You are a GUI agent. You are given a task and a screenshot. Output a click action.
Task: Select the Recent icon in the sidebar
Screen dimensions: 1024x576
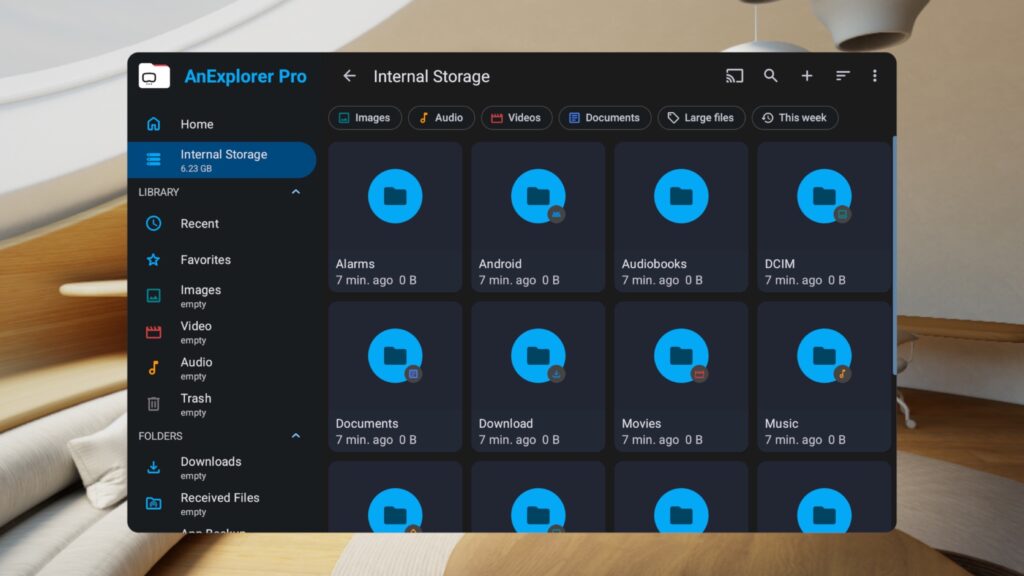[x=152, y=224]
